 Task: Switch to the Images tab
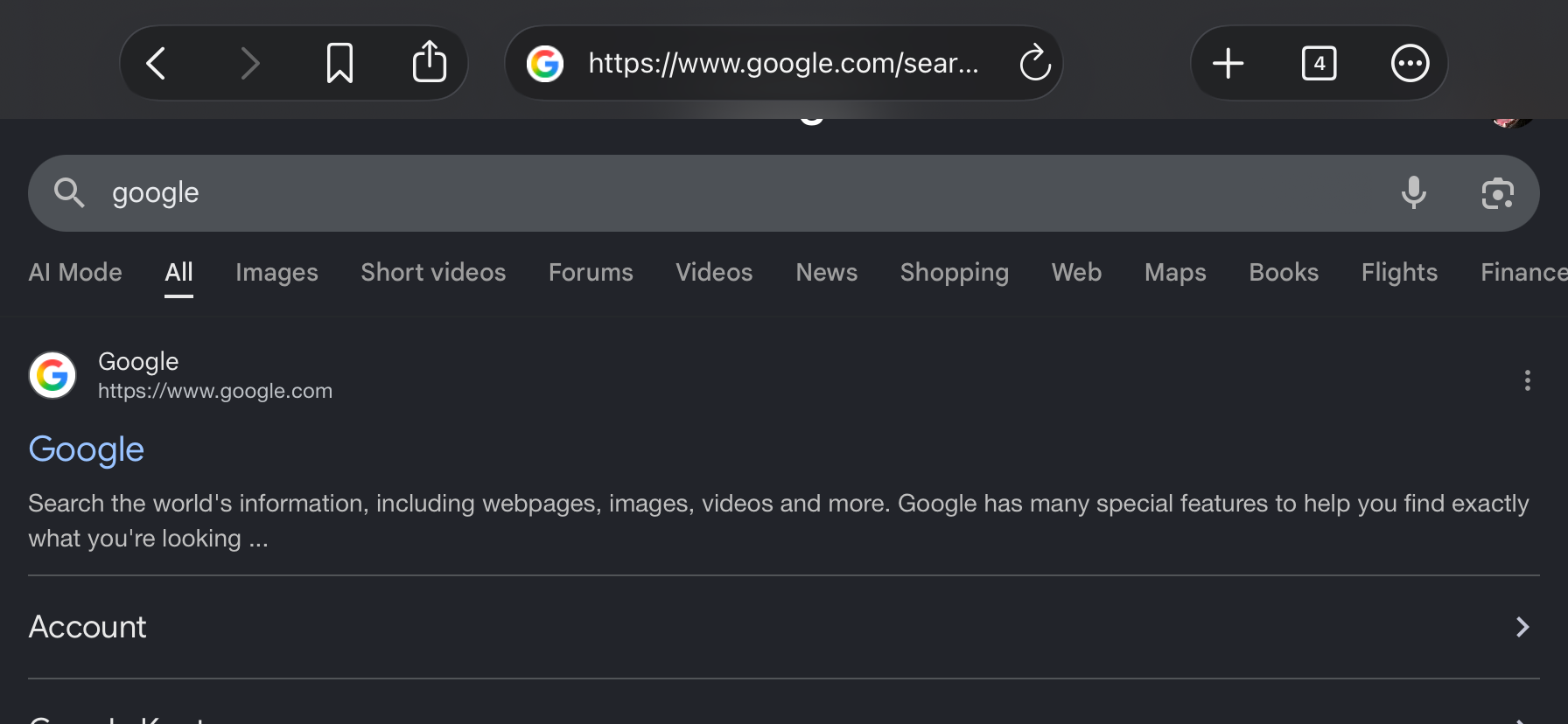pos(276,273)
